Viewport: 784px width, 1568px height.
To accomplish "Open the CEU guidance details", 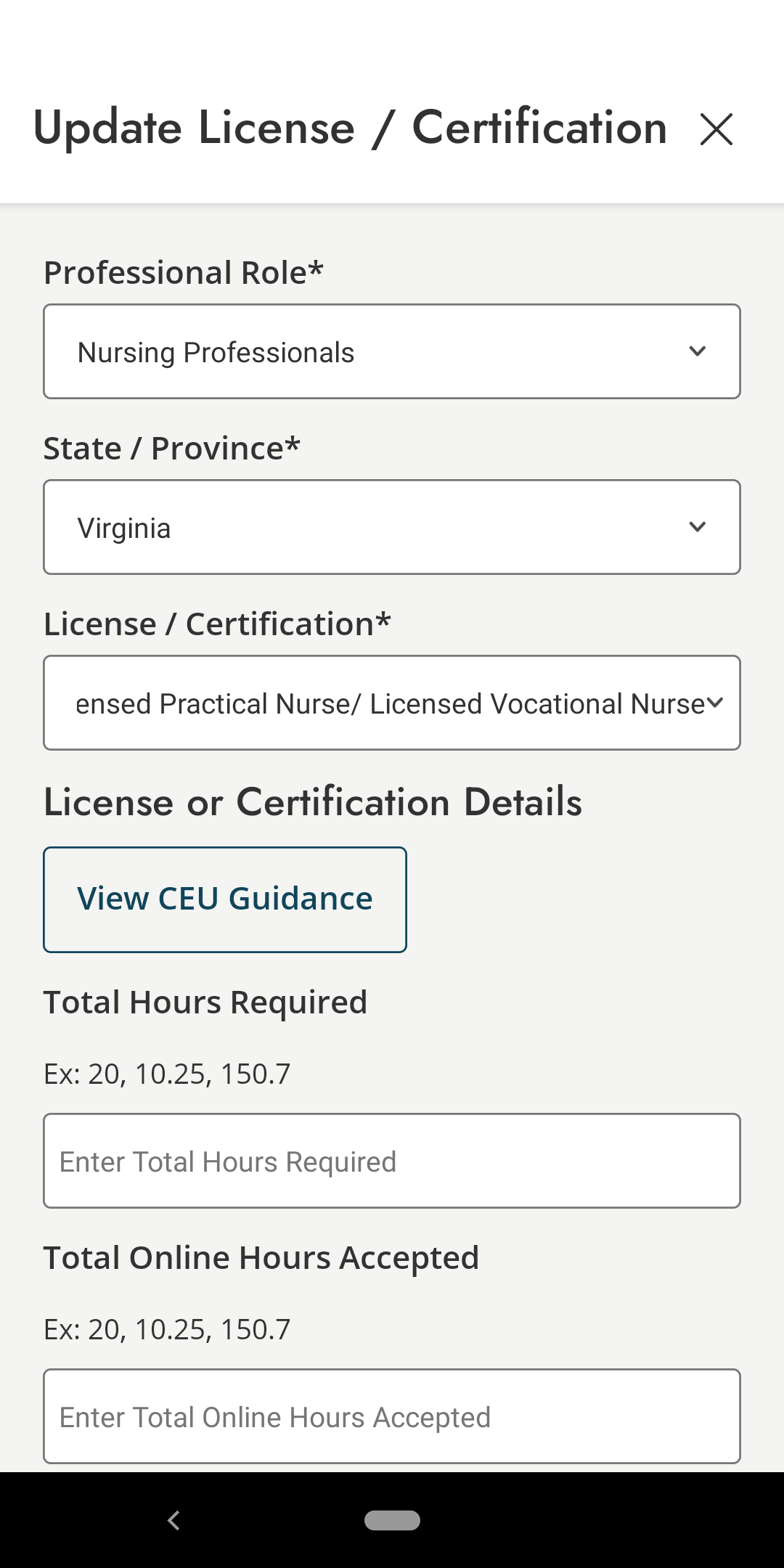I will click(225, 898).
